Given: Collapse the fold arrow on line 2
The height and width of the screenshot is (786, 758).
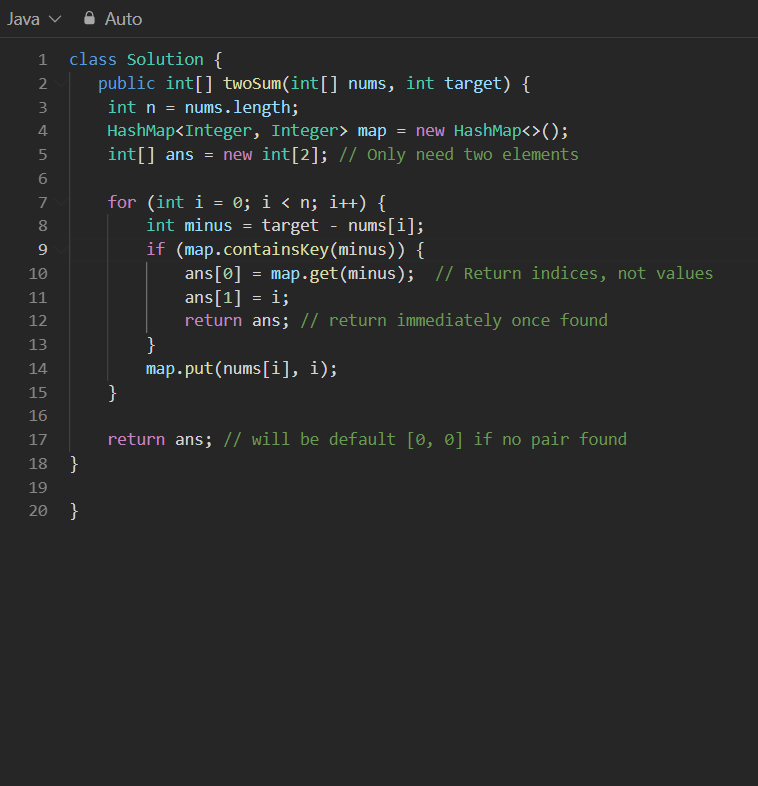Looking at the screenshot, I should coord(61,83).
